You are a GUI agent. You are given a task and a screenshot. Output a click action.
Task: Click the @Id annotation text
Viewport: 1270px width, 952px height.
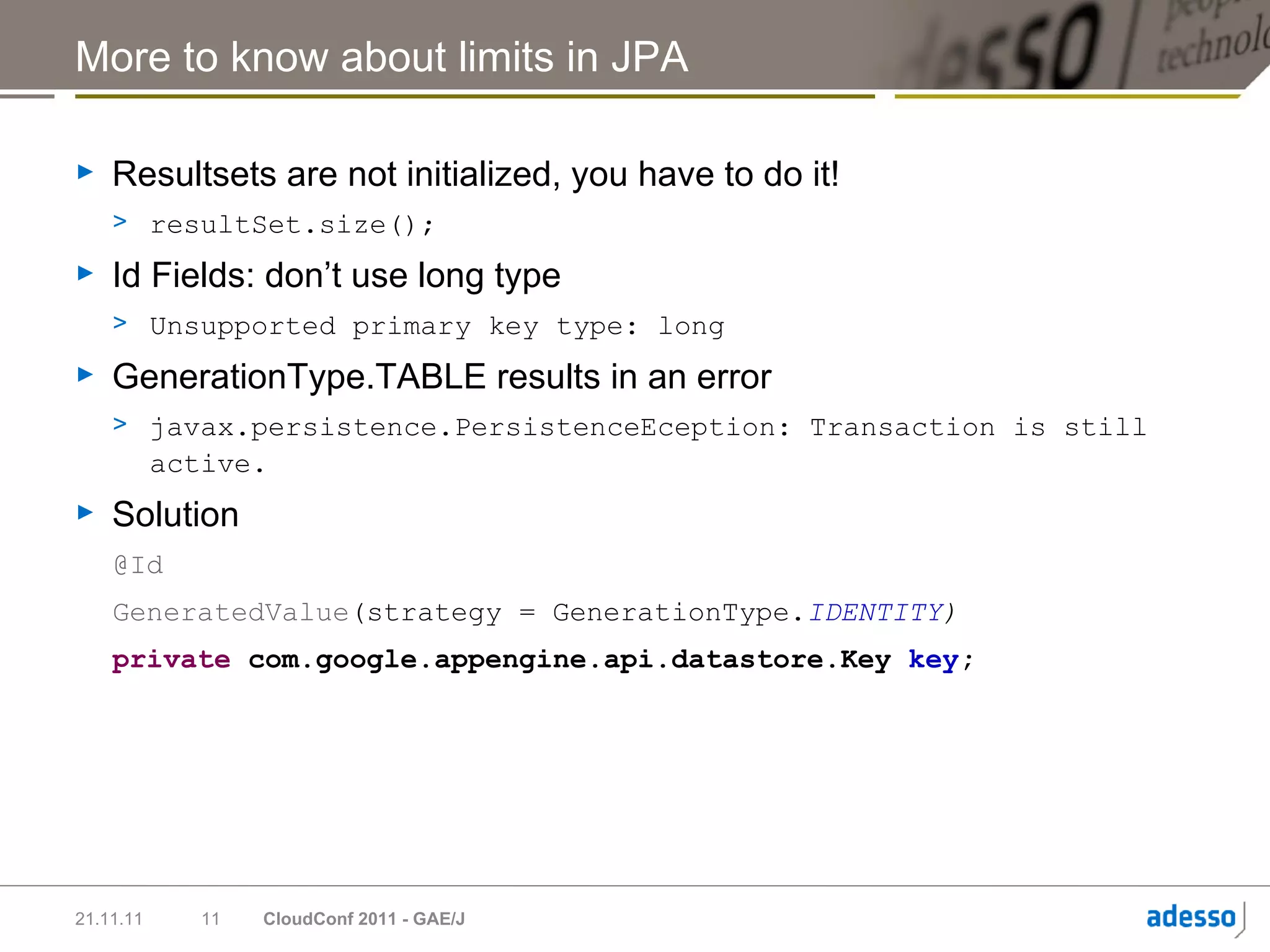(139, 565)
